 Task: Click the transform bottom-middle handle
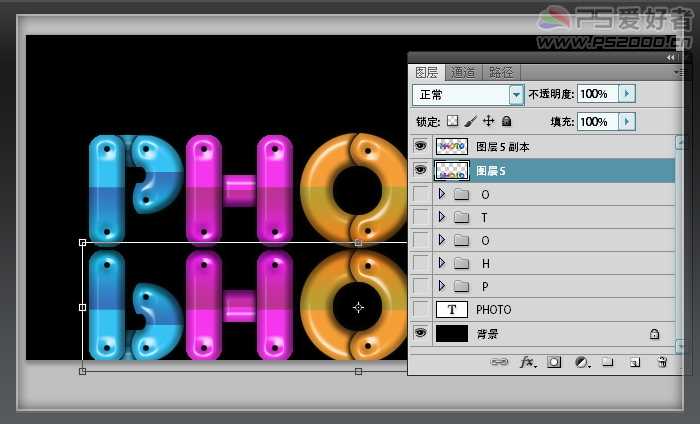pyautogui.click(x=358, y=371)
